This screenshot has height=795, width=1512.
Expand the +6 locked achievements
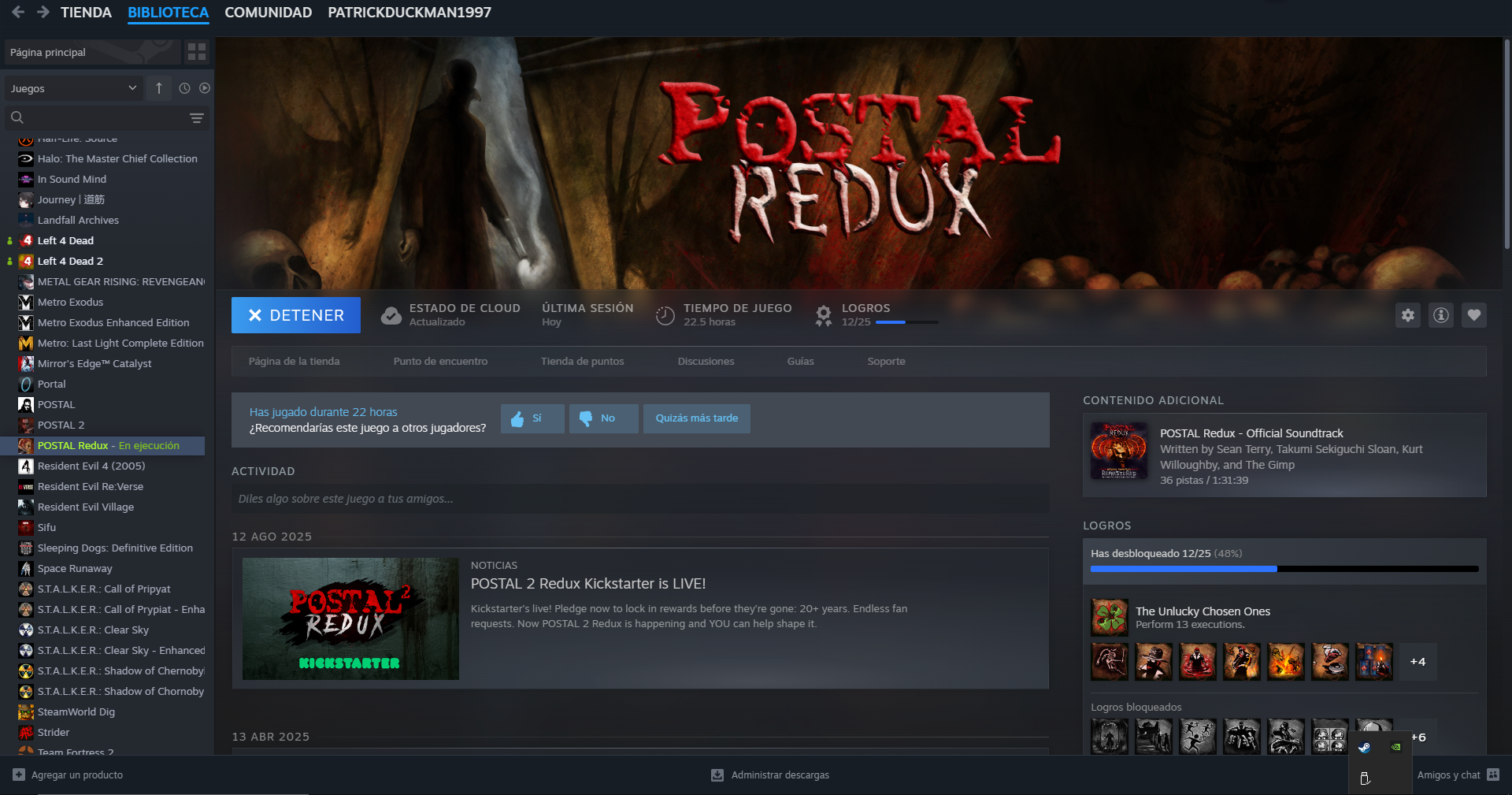click(1419, 737)
